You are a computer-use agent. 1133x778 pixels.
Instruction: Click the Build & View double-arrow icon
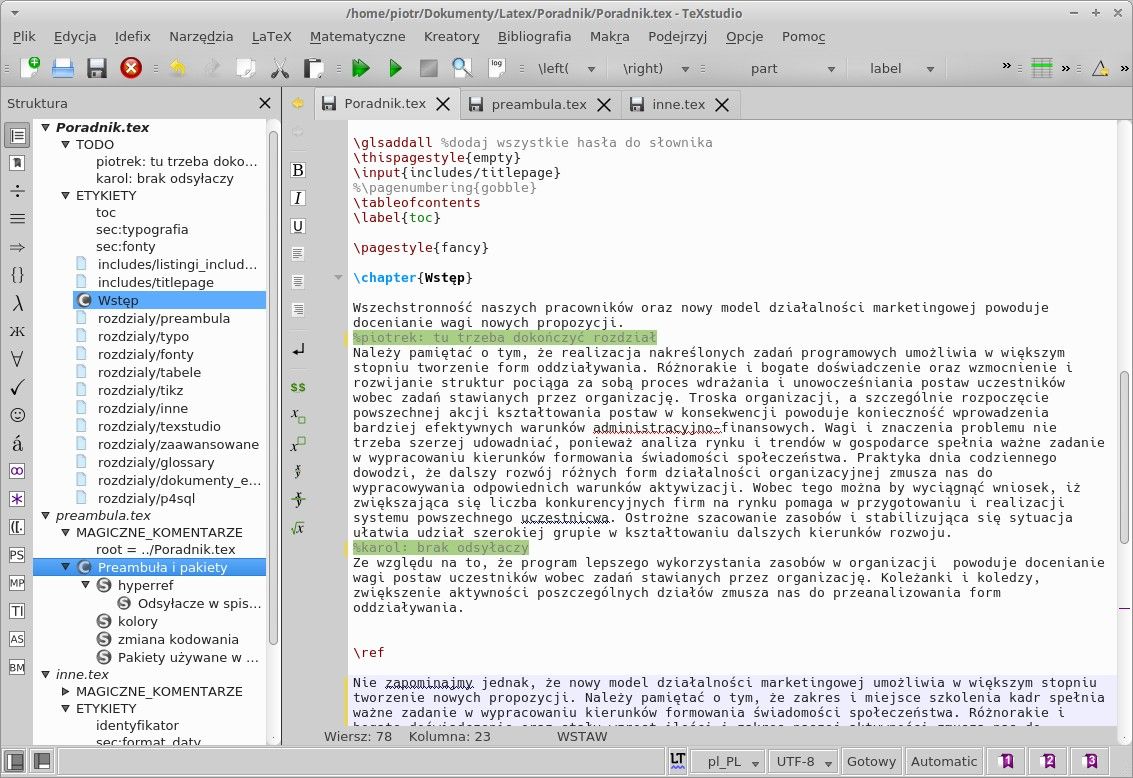(x=361, y=68)
